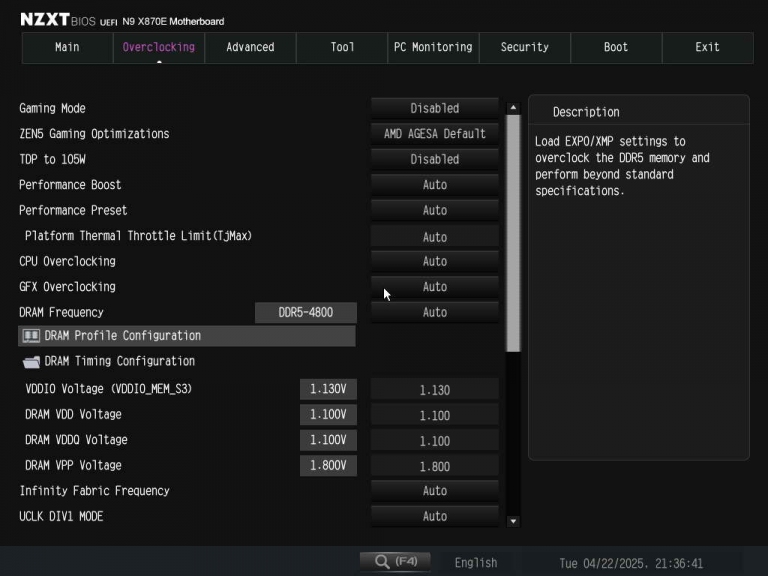
Task: Select the CPU Overclocking label
Action: (x=68, y=261)
